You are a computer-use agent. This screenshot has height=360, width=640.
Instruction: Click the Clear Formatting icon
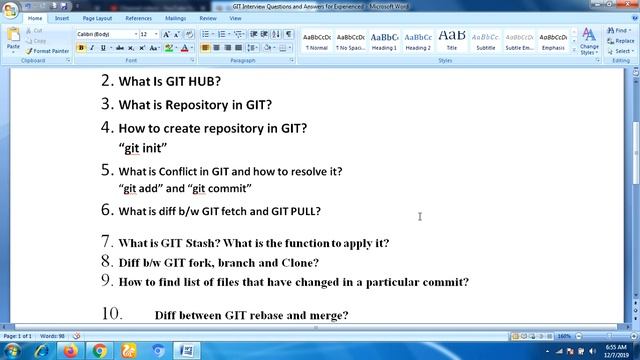[x=189, y=35]
